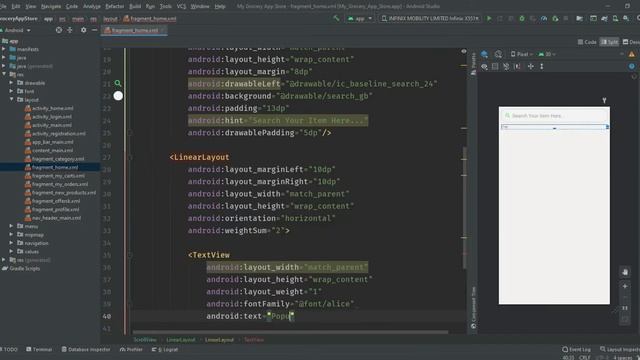Click the inspections eye icon at editor top-right
Image resolution: width=640 pixels, height=360 pixels.
click(x=464, y=51)
